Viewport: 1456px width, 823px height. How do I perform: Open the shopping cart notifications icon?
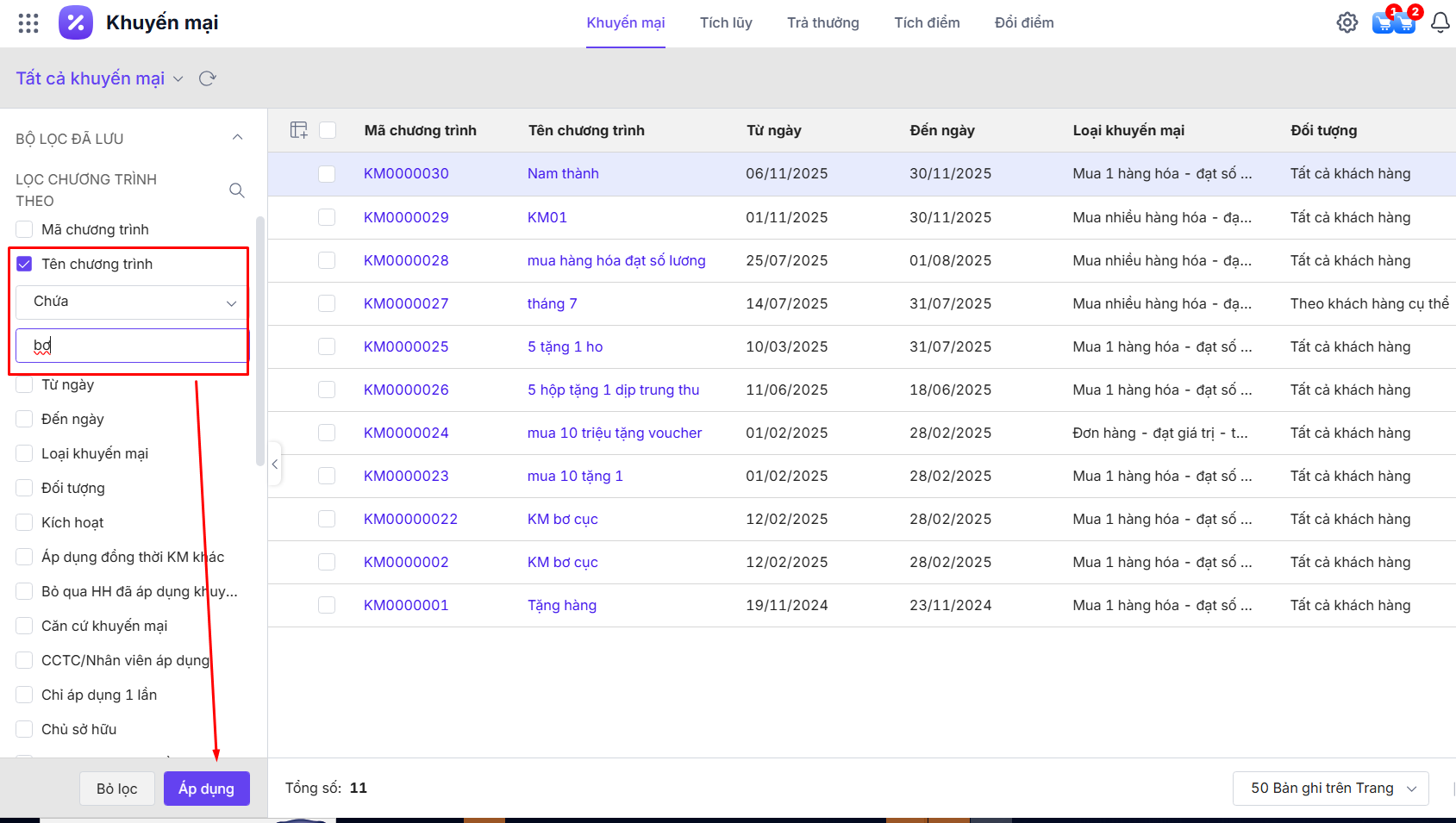[x=1393, y=22]
